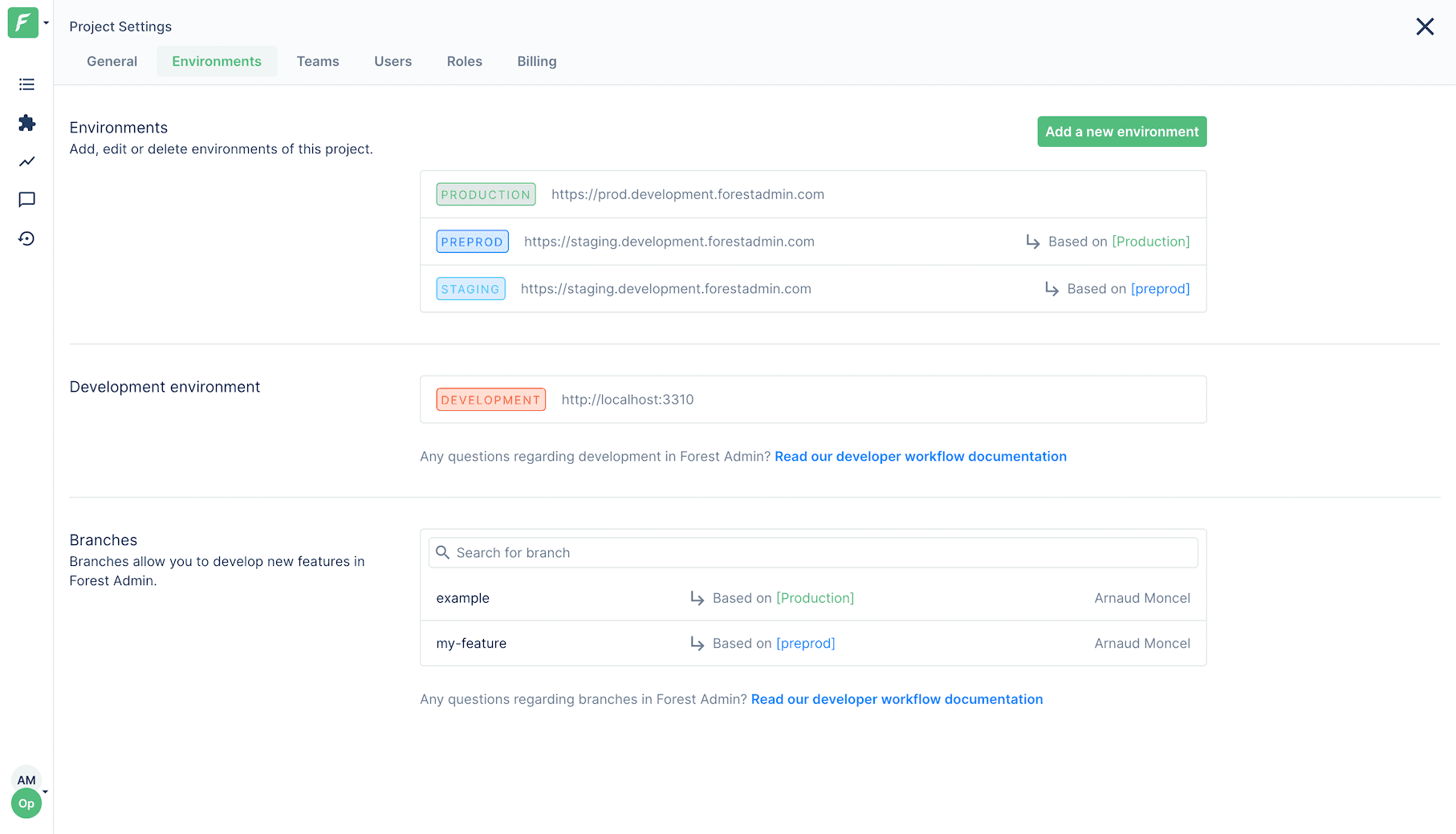Open the Roles tab
Viewport: 1456px width, 834px height.
(x=465, y=61)
